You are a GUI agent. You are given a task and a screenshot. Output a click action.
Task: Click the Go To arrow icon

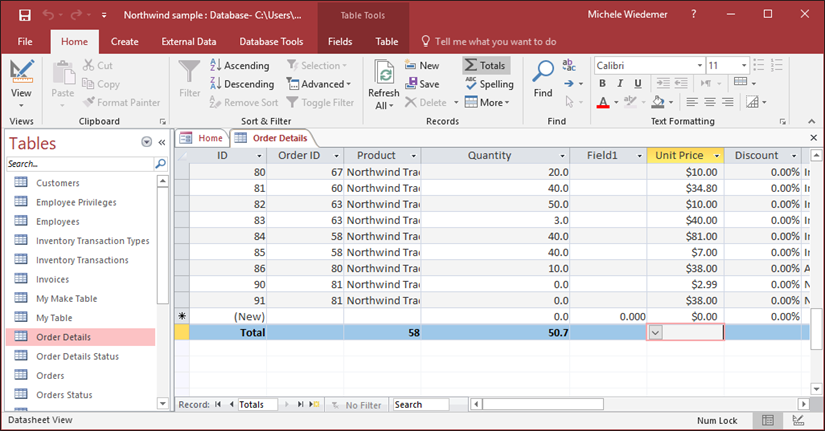coord(569,84)
